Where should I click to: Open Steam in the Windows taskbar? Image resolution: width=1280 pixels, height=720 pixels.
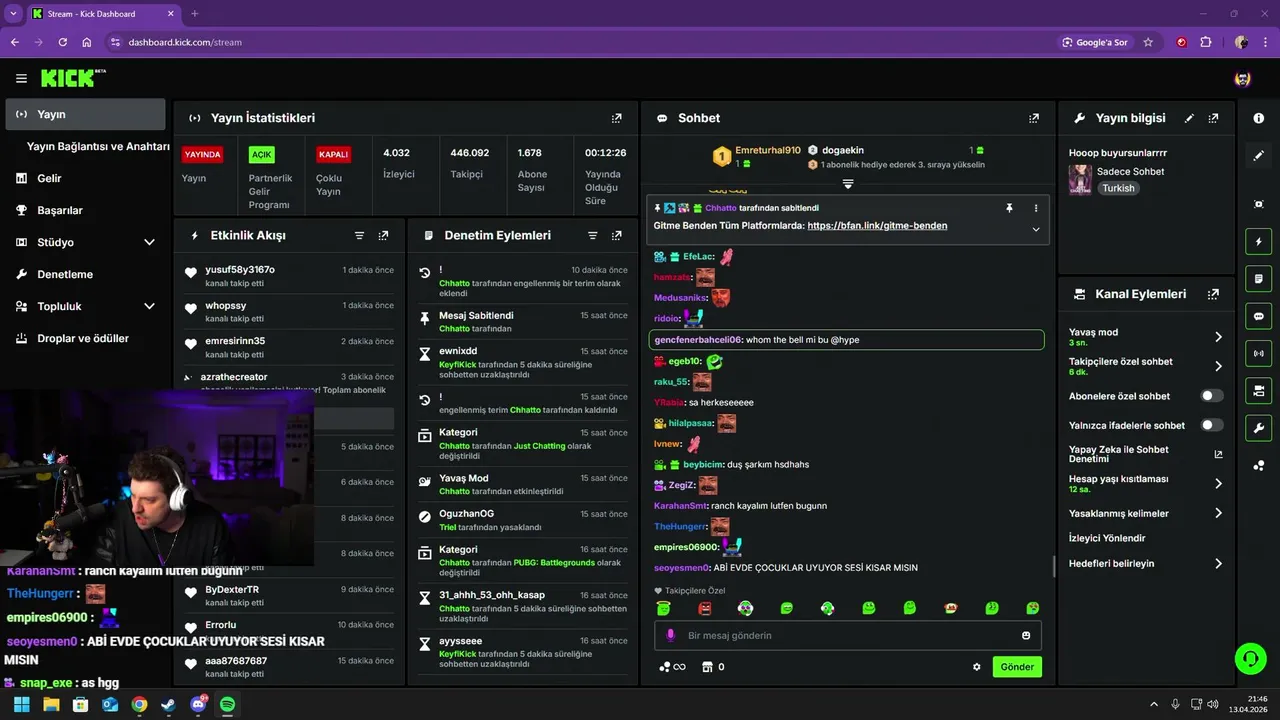[x=168, y=704]
